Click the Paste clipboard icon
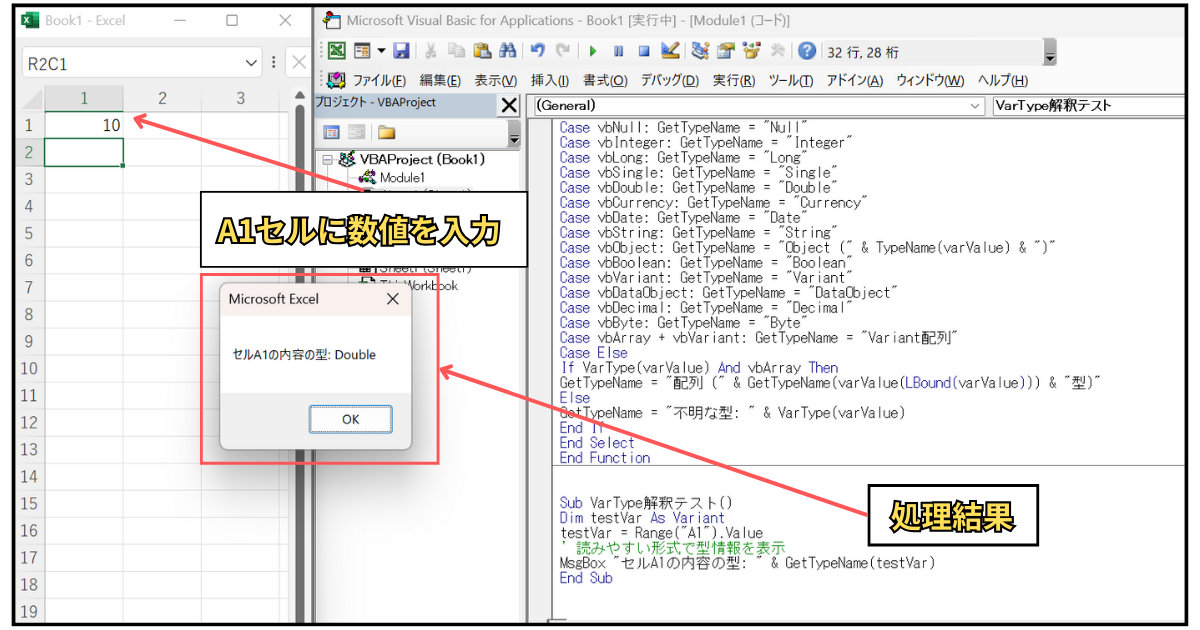 [x=482, y=50]
